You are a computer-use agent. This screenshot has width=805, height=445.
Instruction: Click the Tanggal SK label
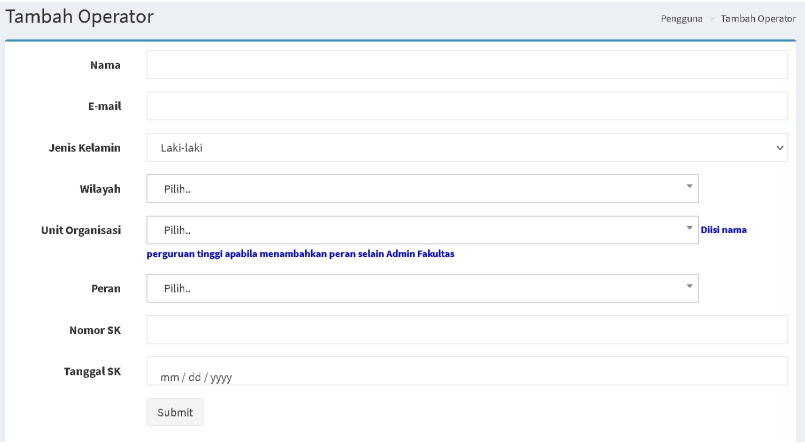click(x=92, y=371)
